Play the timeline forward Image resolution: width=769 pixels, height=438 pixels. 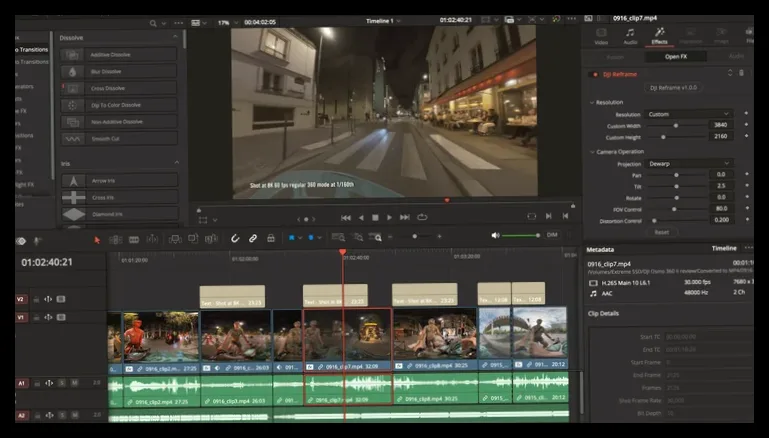389,217
